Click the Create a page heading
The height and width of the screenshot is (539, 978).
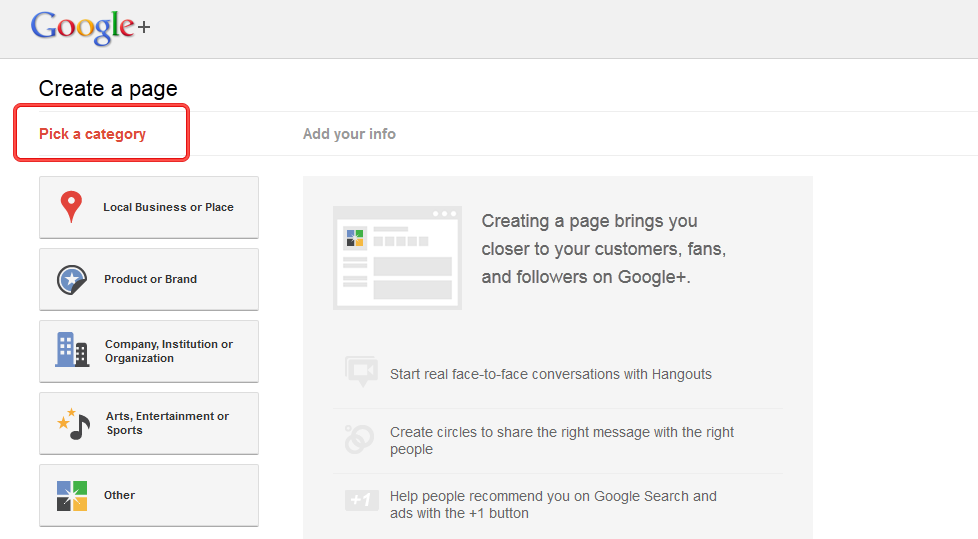(108, 89)
